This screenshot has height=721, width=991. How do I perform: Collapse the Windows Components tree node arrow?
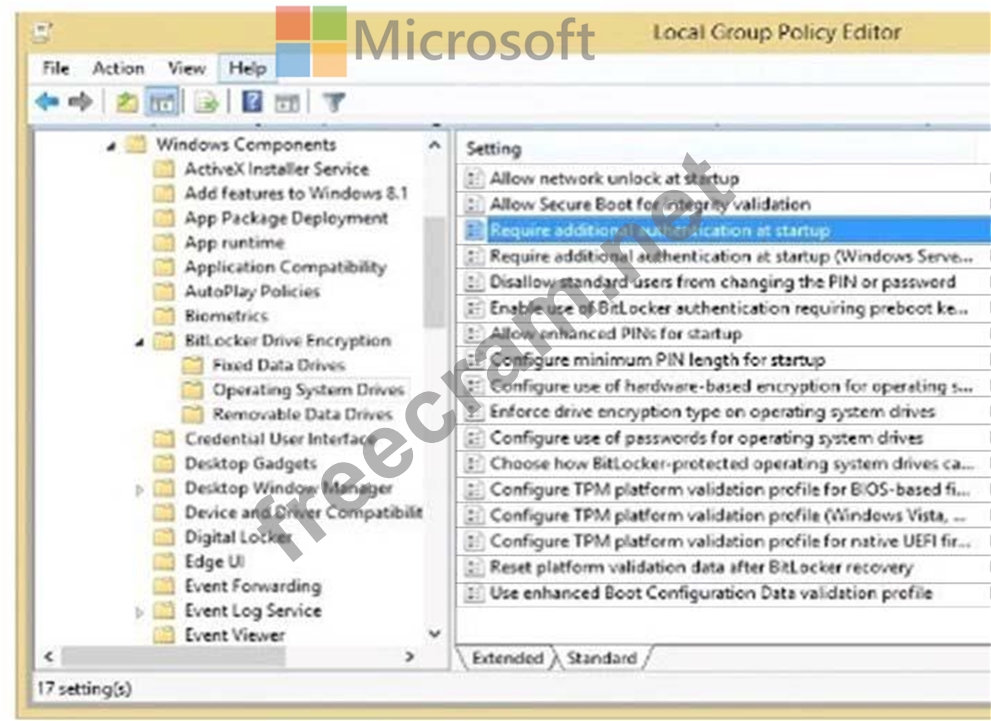111,147
